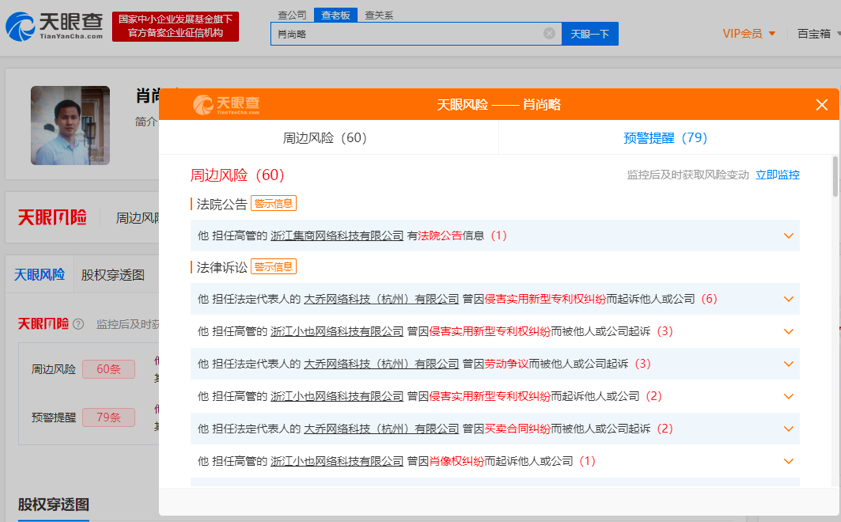Click the 周边风险 (60) red heading
This screenshot has width=841, height=522.
point(237,175)
